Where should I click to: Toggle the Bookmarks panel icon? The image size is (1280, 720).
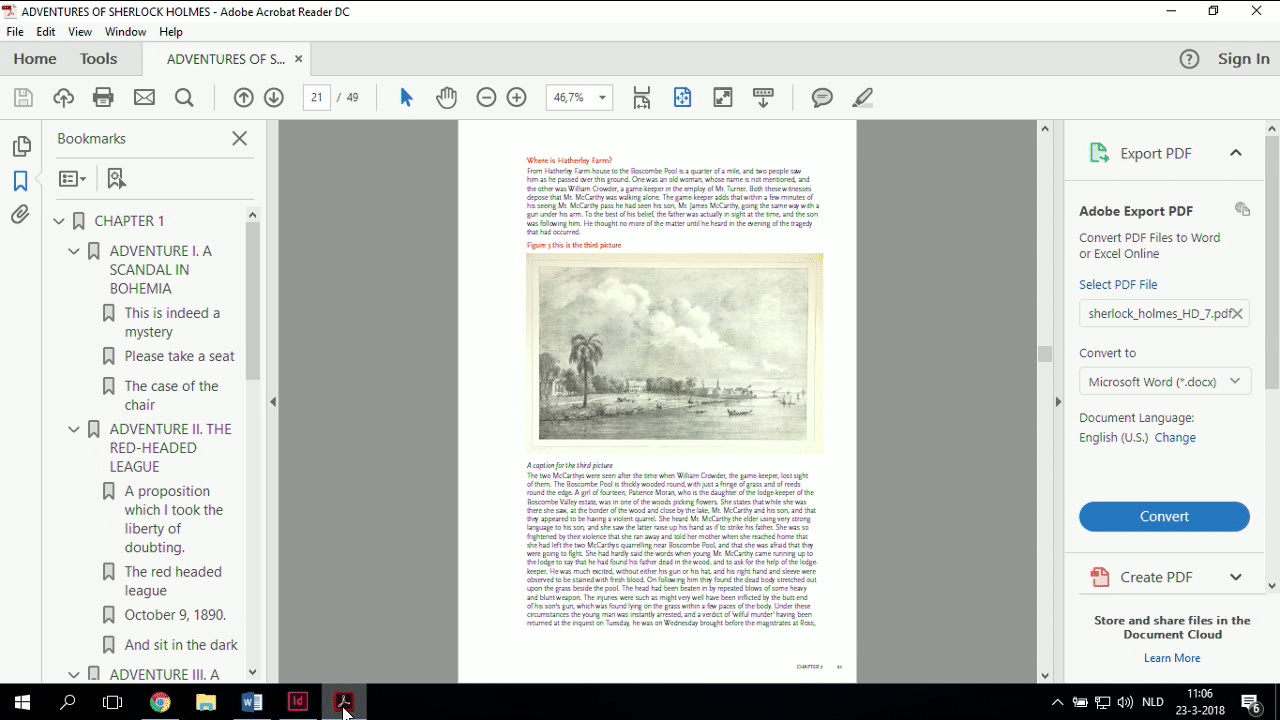[x=20, y=181]
